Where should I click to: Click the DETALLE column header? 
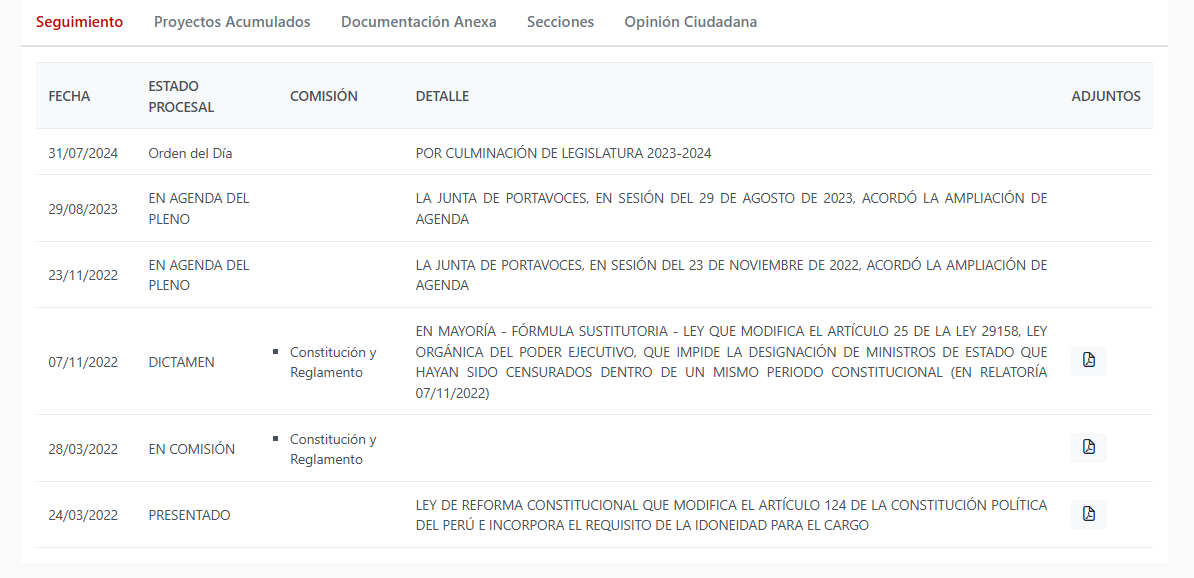442,96
